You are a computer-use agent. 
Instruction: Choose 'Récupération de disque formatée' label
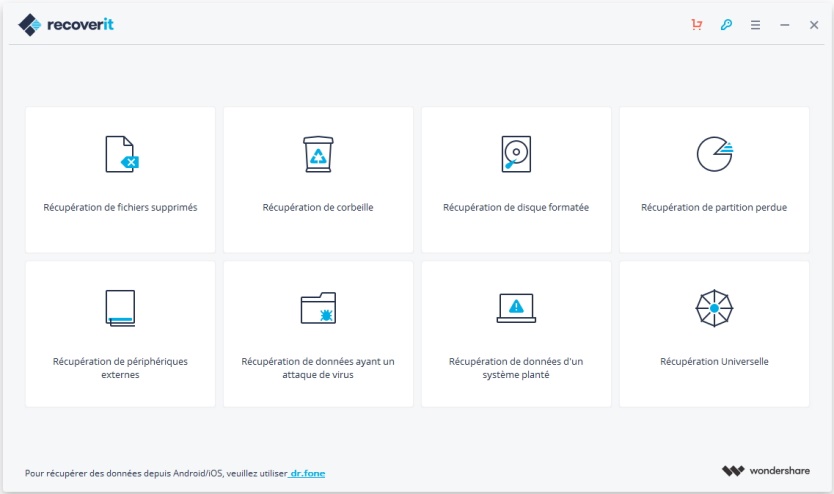point(516,208)
